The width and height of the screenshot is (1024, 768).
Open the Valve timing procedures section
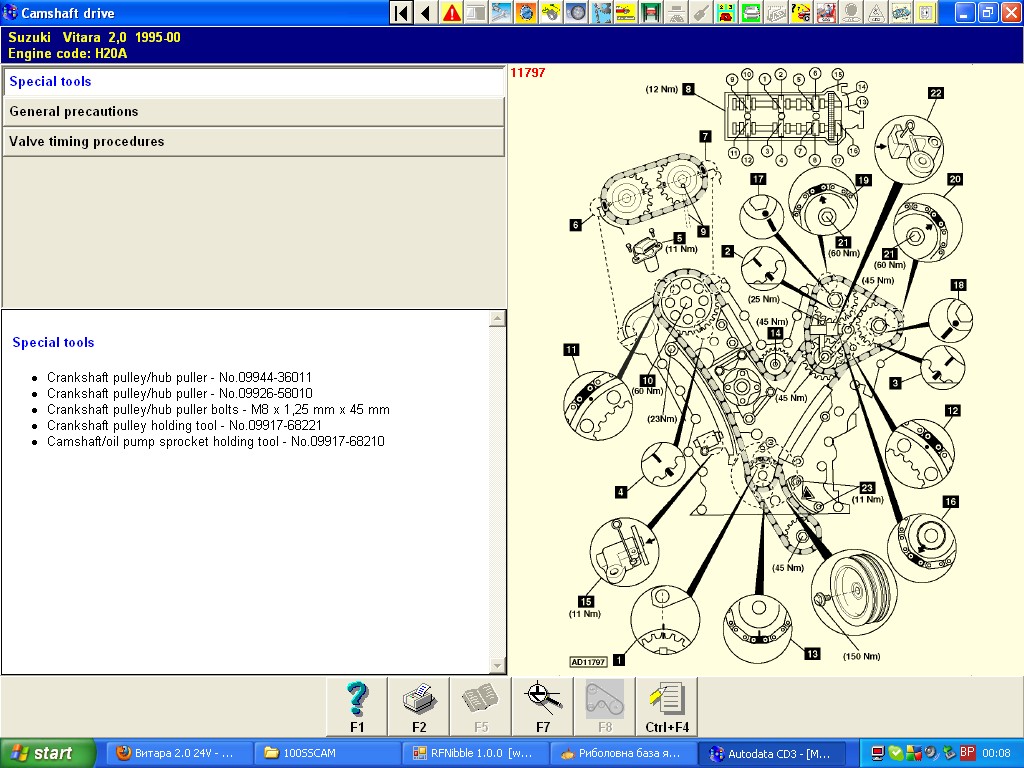point(252,142)
